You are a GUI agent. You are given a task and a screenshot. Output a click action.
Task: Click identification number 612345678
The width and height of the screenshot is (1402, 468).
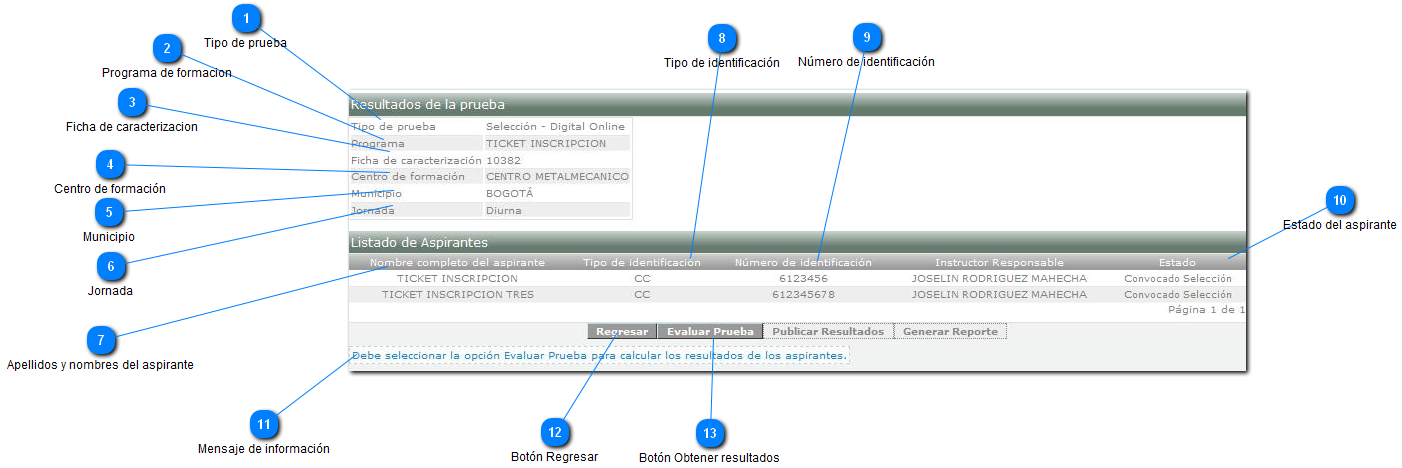[803, 295]
